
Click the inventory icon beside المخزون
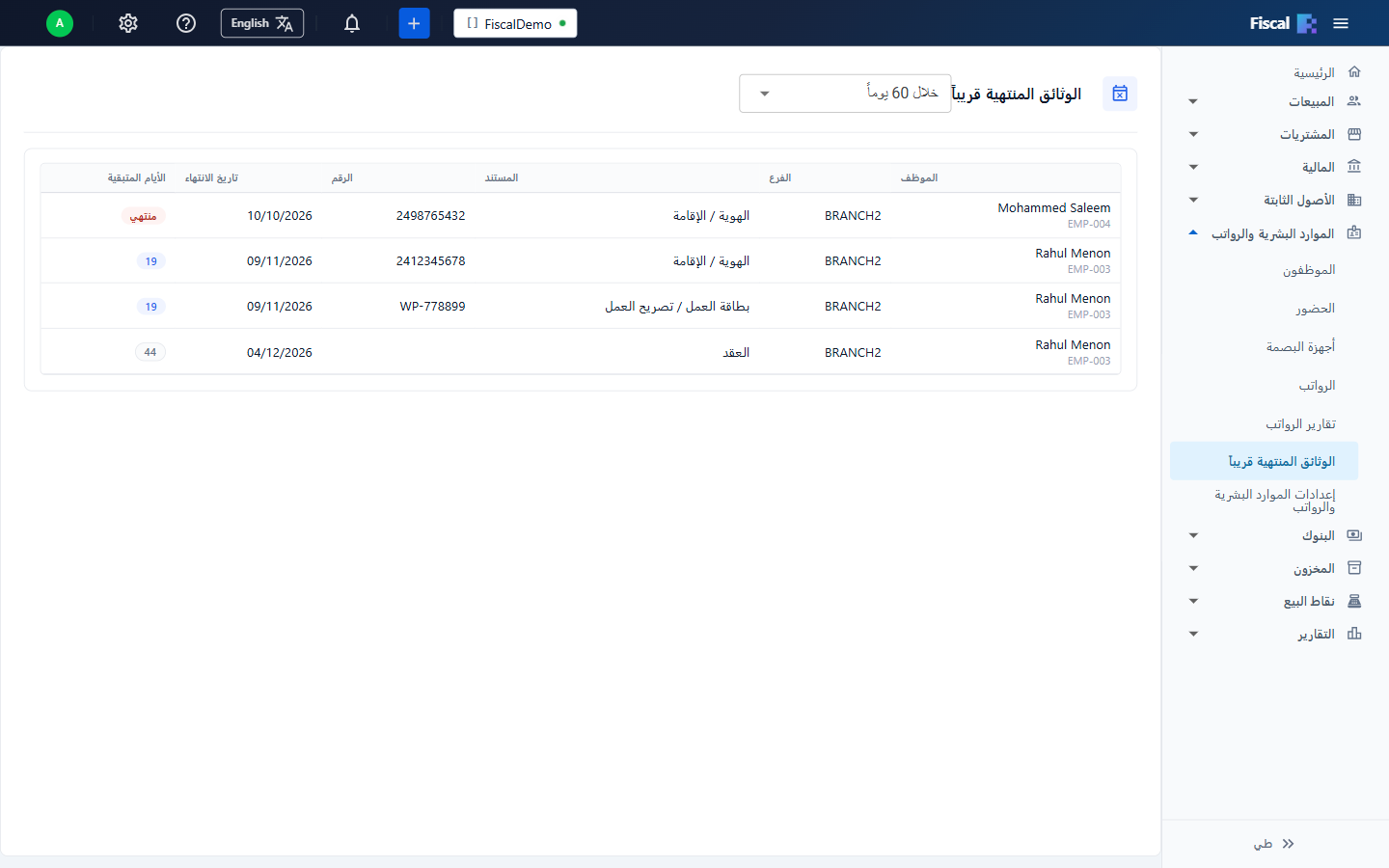[x=1354, y=568]
